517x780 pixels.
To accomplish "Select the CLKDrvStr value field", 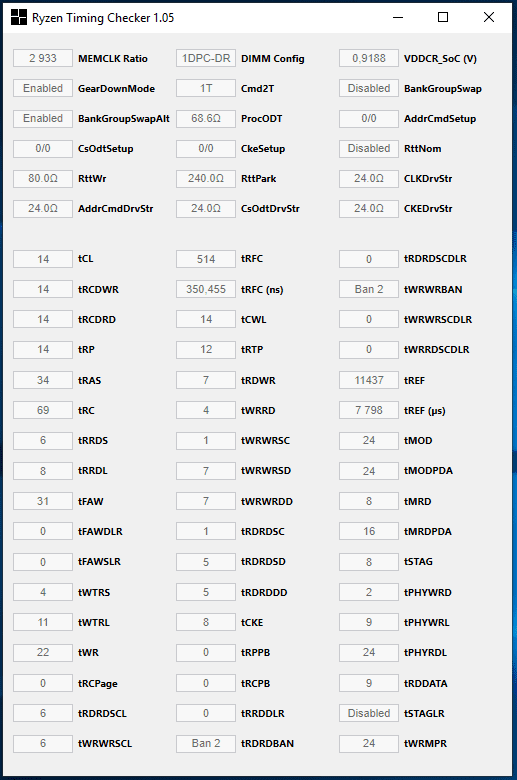I will point(369,178).
